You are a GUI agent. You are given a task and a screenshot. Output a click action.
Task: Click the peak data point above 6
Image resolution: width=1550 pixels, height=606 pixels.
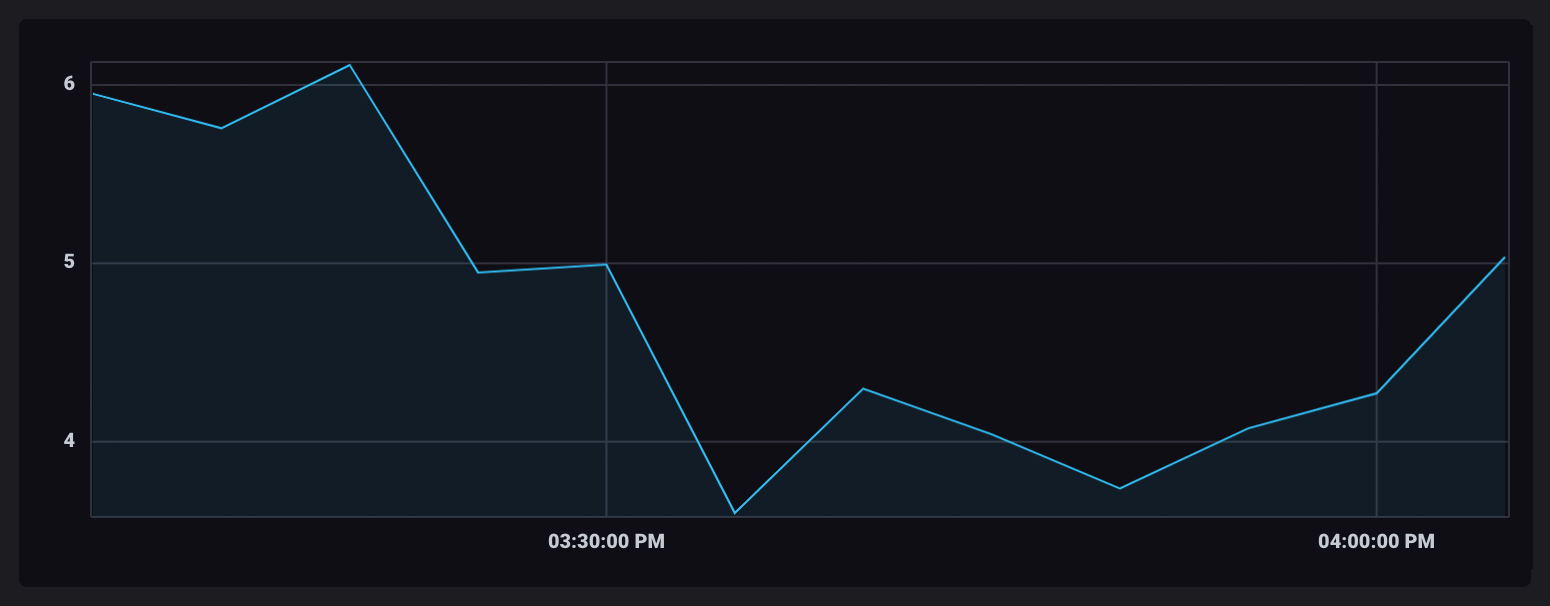[349, 65]
